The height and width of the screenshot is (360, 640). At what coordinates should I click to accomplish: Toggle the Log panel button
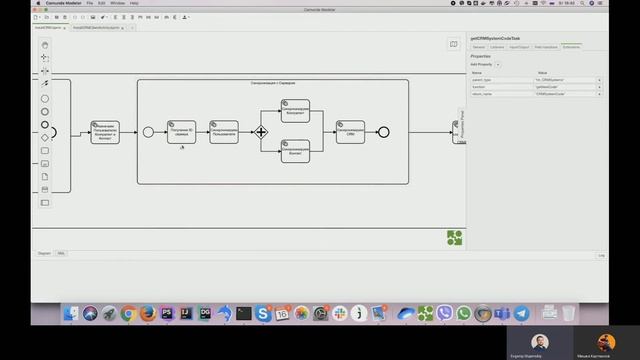tap(602, 256)
